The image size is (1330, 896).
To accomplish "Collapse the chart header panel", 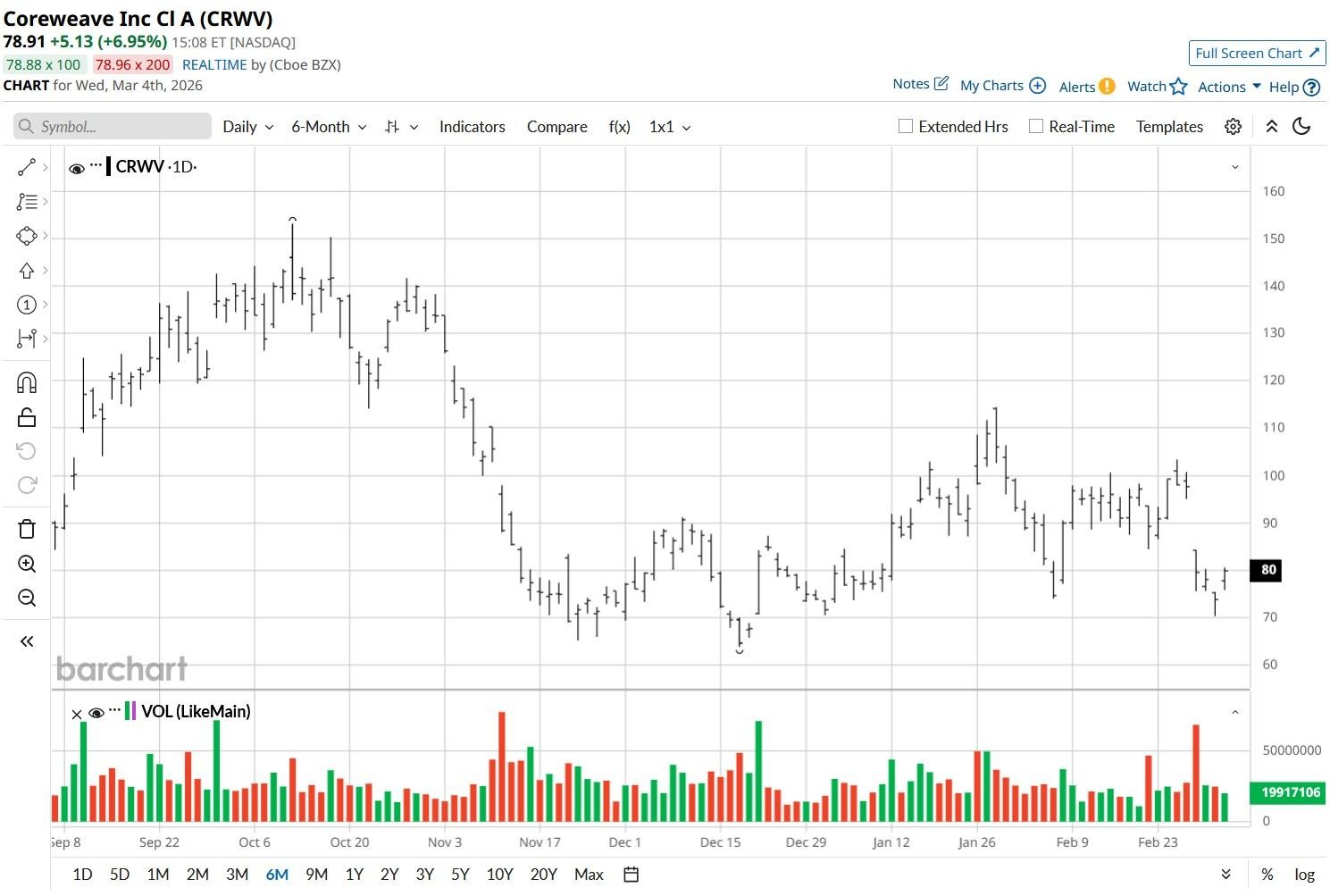I will [x=1271, y=127].
